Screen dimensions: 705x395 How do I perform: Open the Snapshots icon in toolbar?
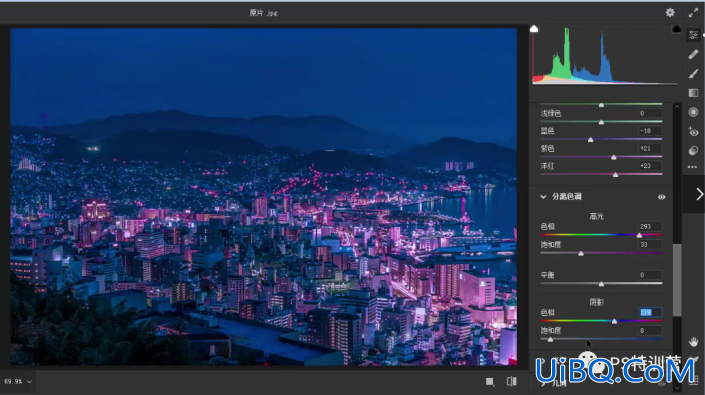coord(693,150)
